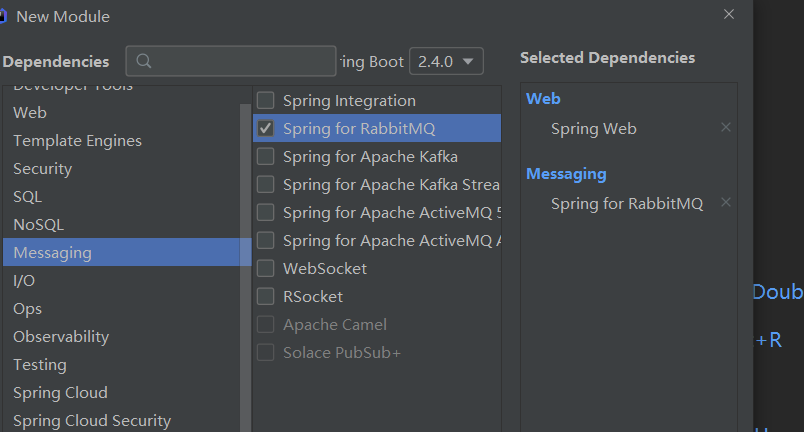Close the New Module dialog

[x=729, y=14]
